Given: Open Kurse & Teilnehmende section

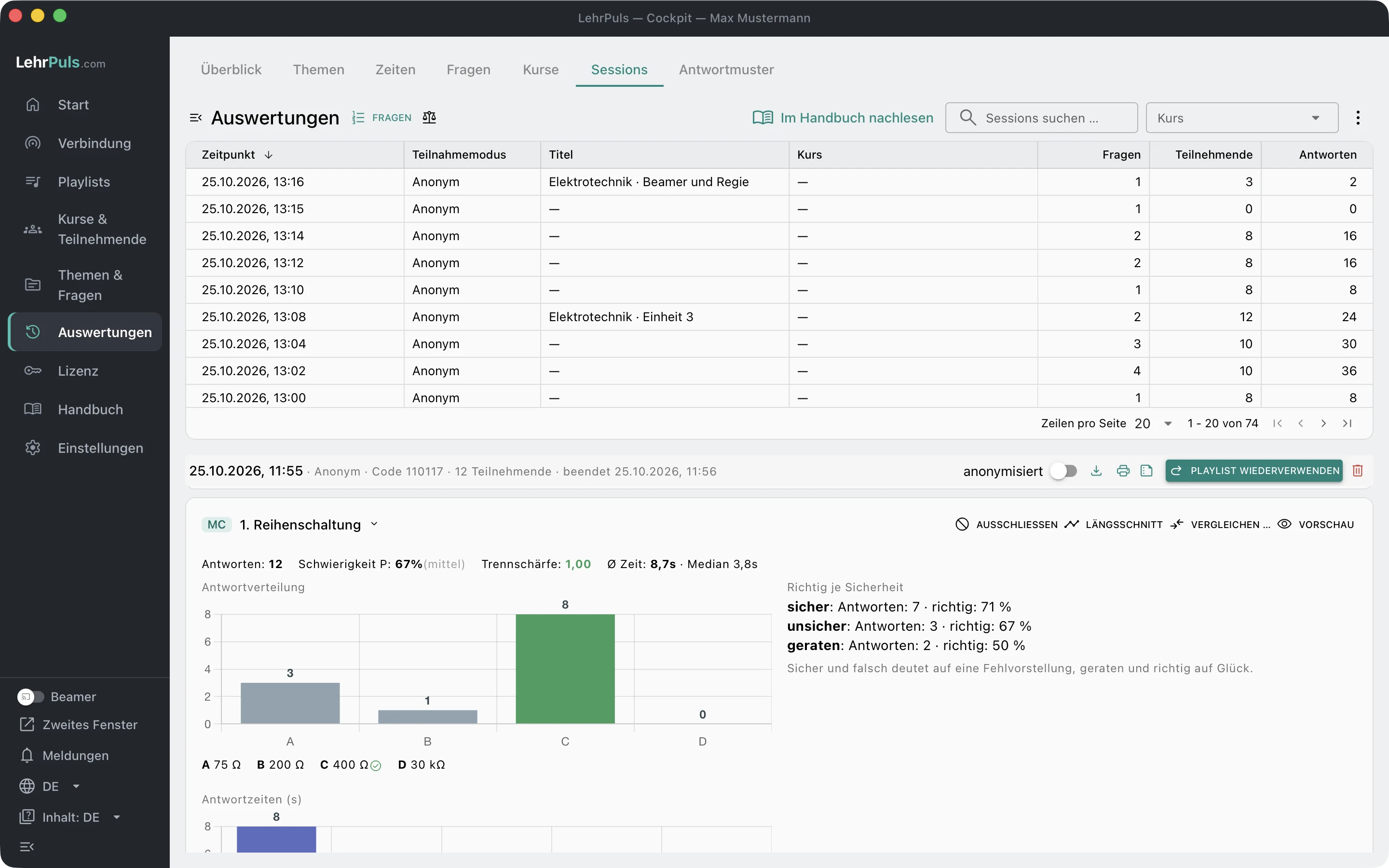Looking at the screenshot, I should [85, 229].
